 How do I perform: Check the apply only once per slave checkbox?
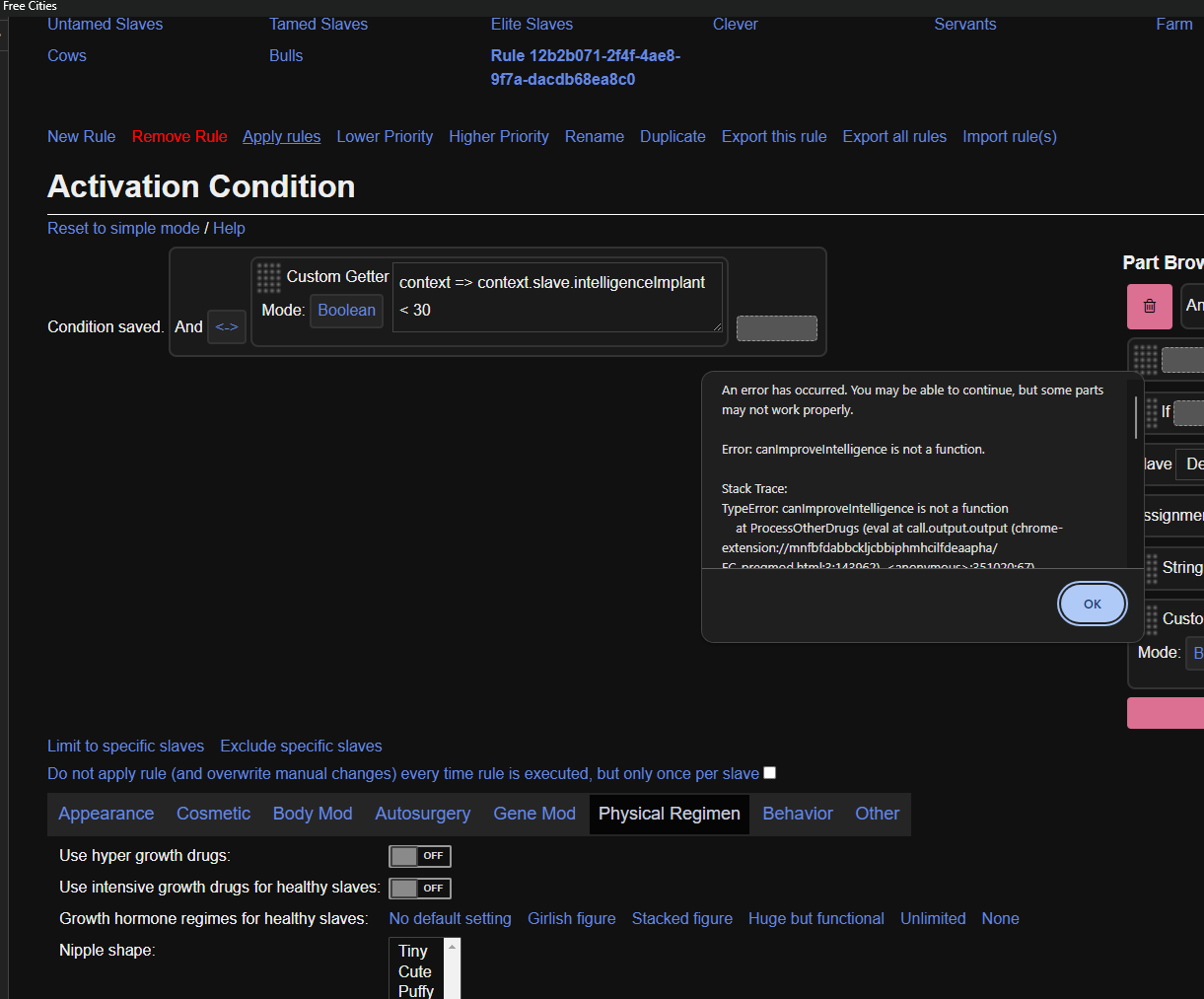point(770,773)
